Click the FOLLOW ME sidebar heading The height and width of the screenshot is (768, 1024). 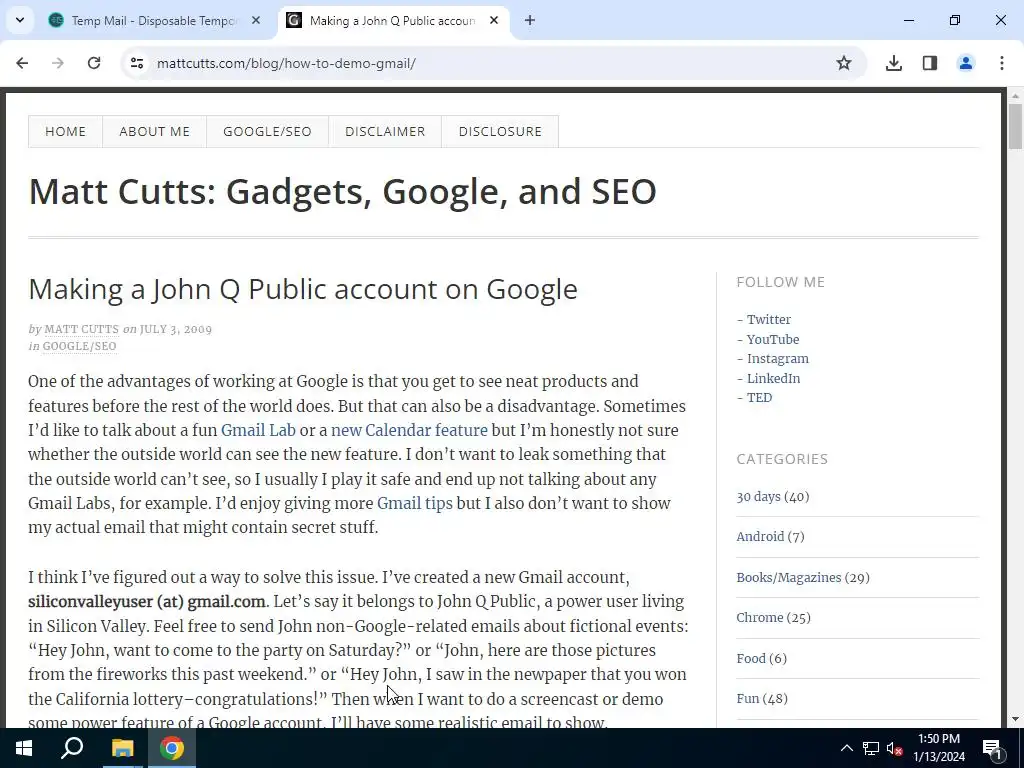click(780, 282)
